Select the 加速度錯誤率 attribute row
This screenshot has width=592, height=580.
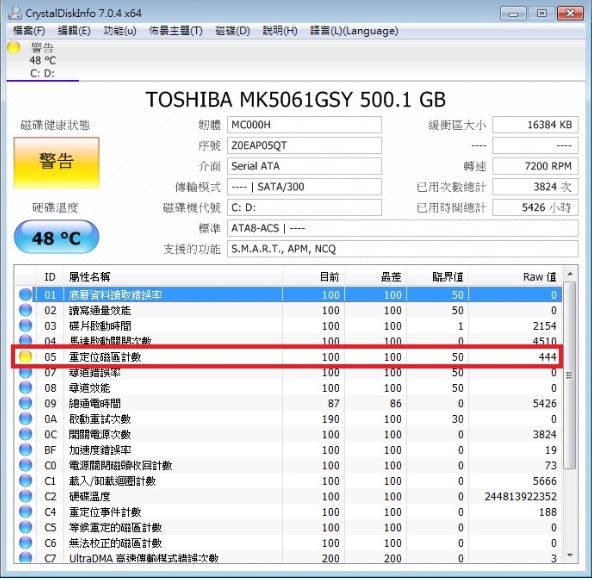[288, 450]
